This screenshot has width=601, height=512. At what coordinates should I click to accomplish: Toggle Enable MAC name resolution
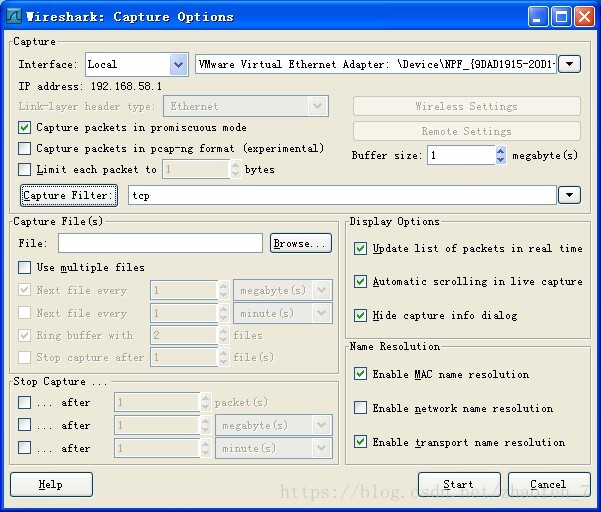[360, 374]
